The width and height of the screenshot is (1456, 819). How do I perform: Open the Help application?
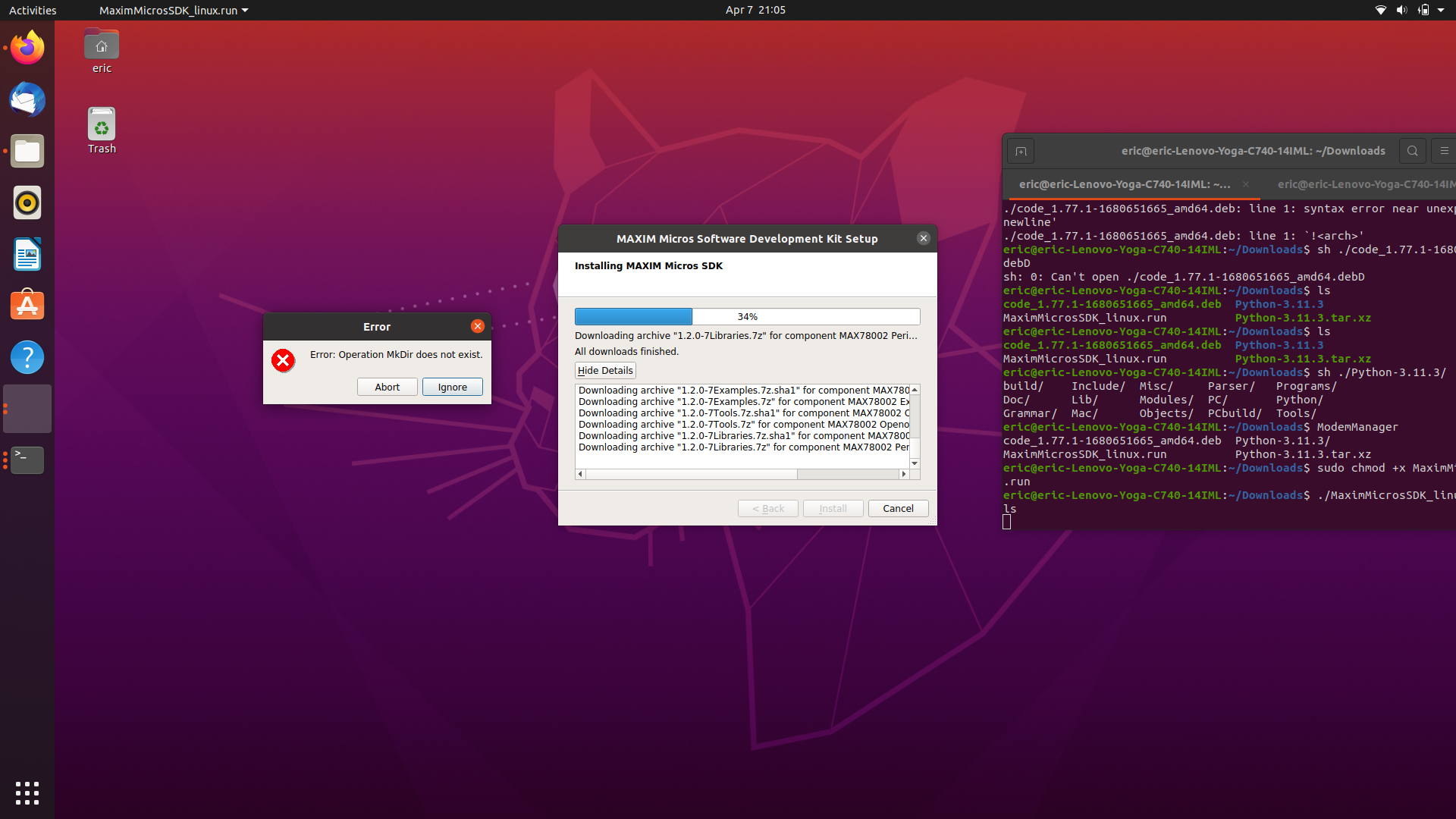click(x=27, y=356)
